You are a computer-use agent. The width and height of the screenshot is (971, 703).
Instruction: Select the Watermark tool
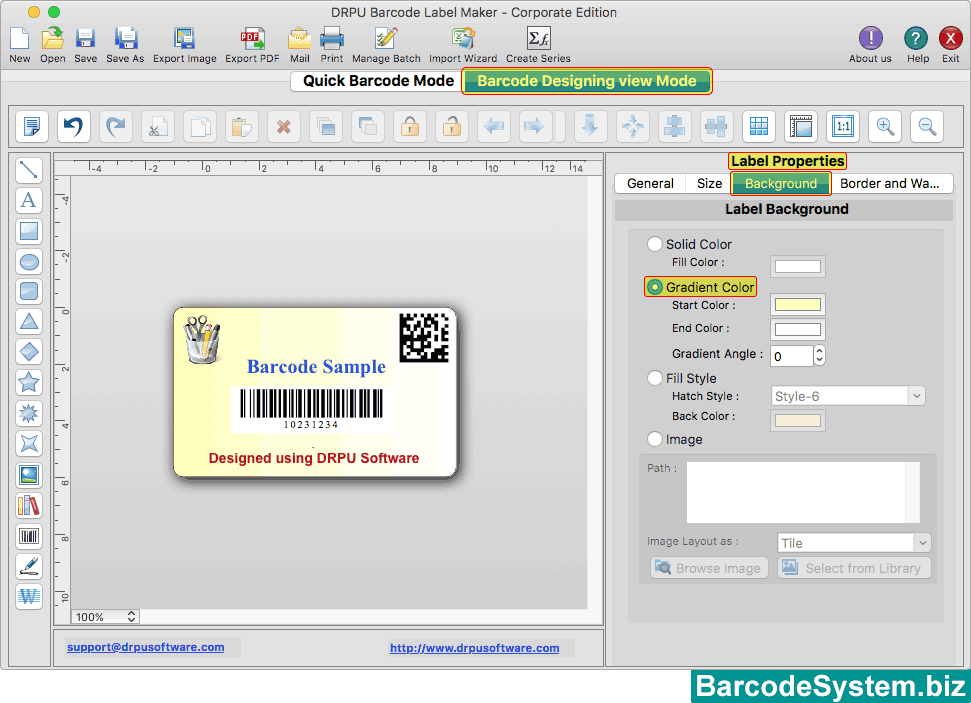point(28,596)
